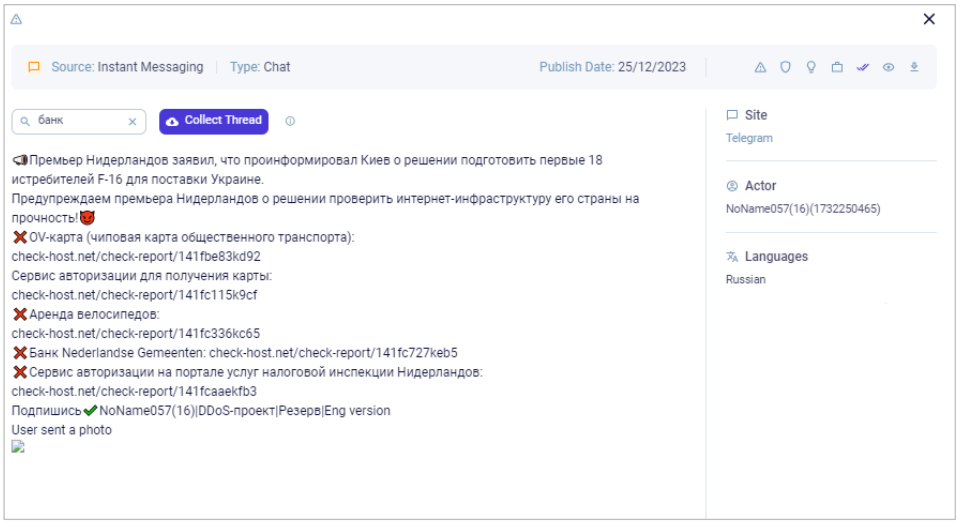Image resolution: width=964 pixels, height=525 pixels.
Task: Open check-report link 141fc727keb5
Action: pos(333,353)
